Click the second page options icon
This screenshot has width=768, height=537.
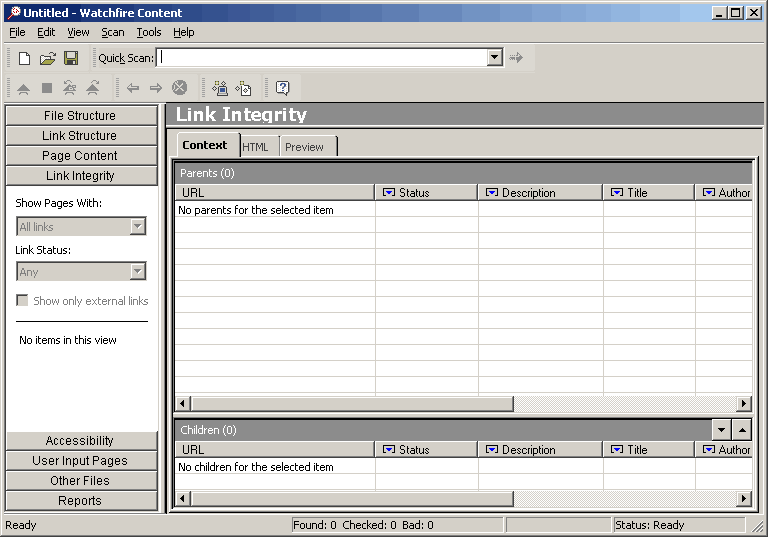[243, 88]
